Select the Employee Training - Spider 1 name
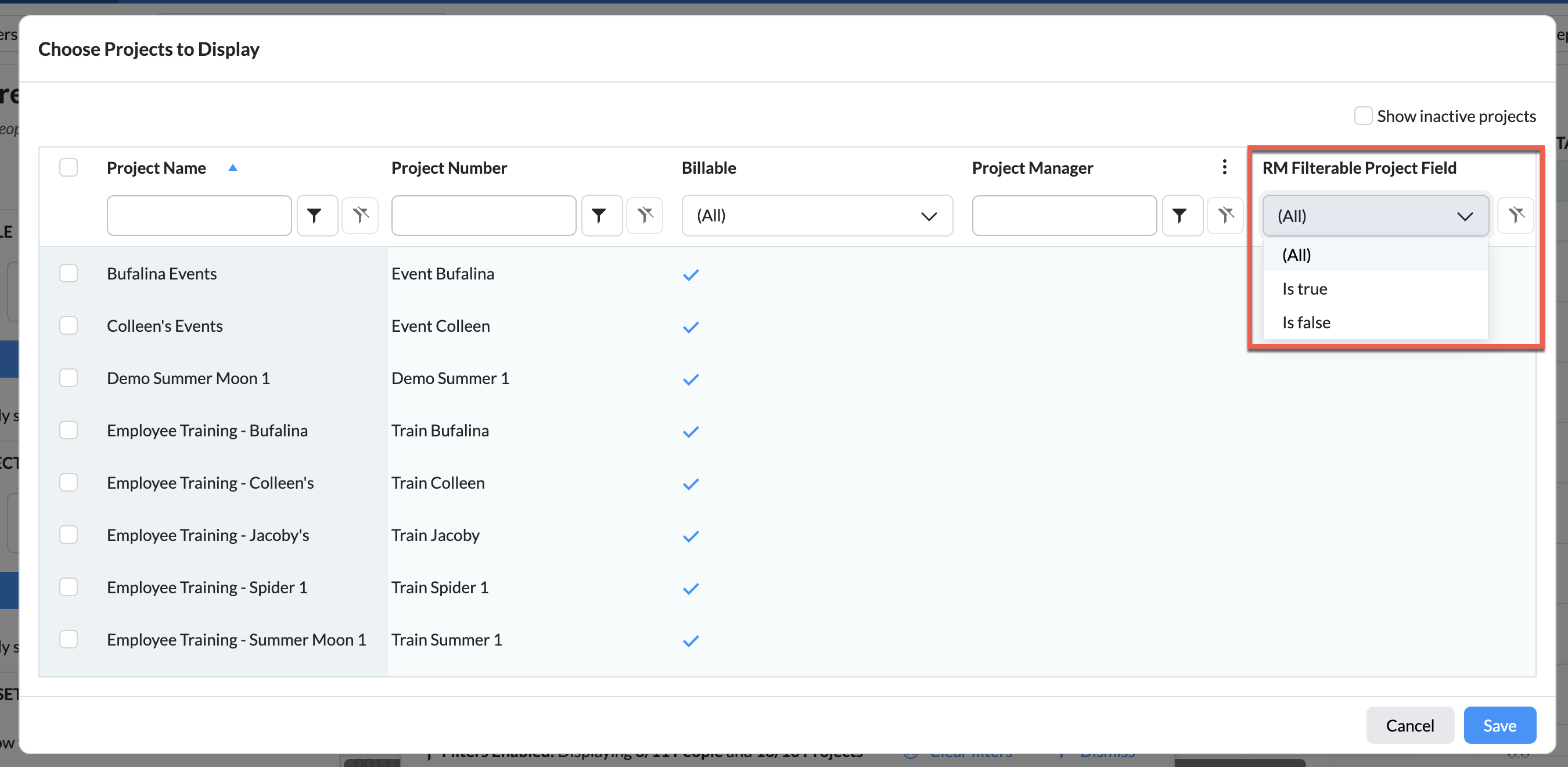The width and height of the screenshot is (1568, 767). click(x=207, y=587)
